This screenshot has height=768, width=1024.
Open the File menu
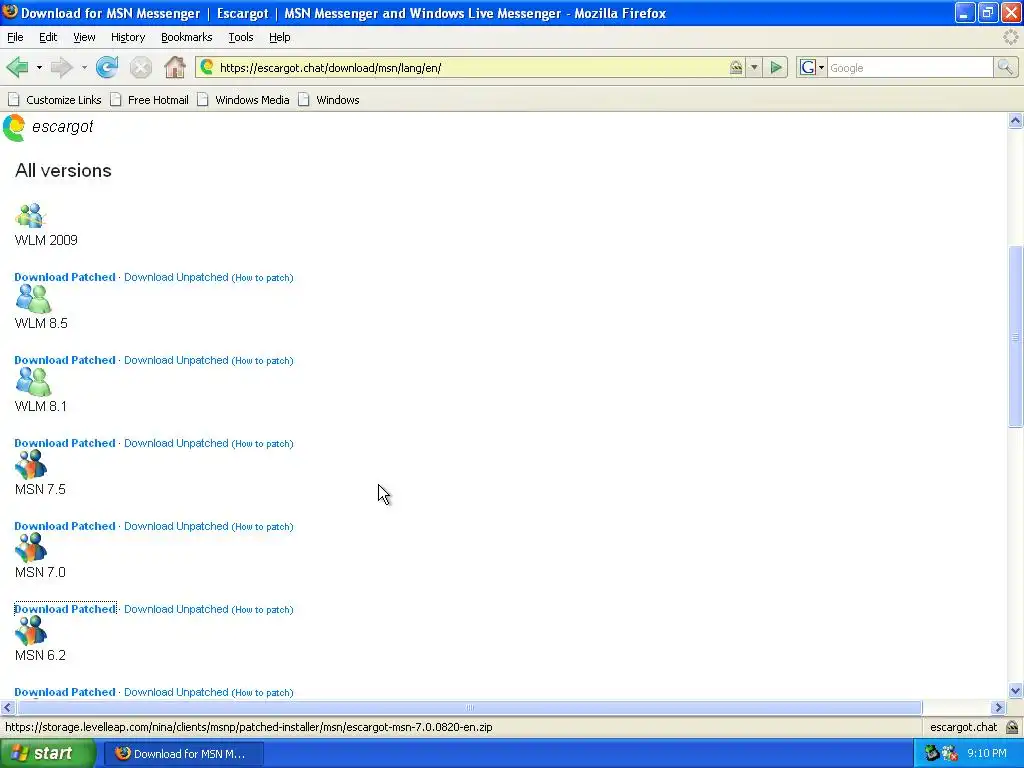tap(15, 37)
